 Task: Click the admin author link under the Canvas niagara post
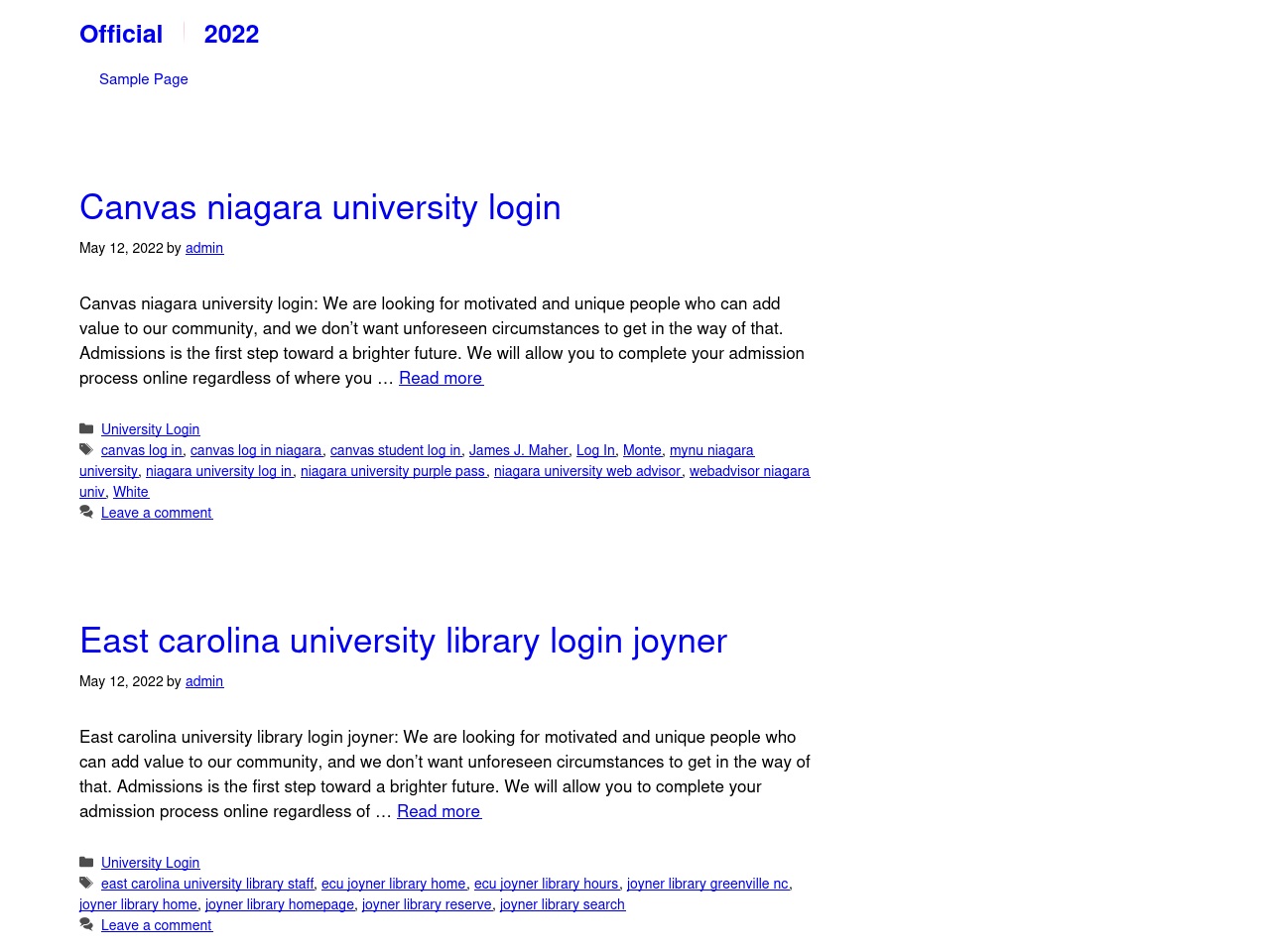204,248
